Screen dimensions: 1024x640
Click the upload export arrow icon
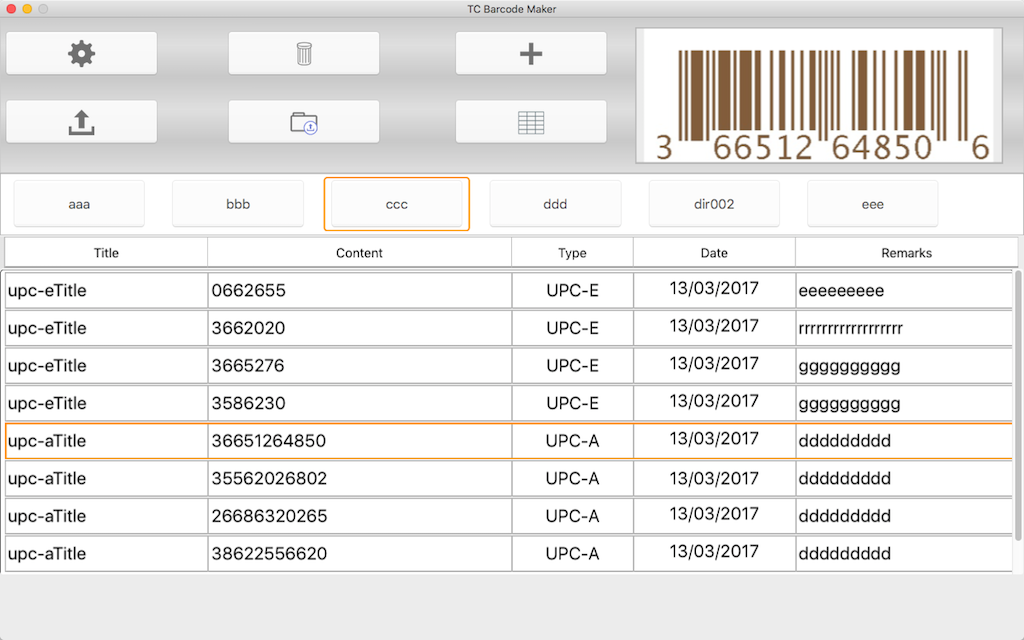82,121
